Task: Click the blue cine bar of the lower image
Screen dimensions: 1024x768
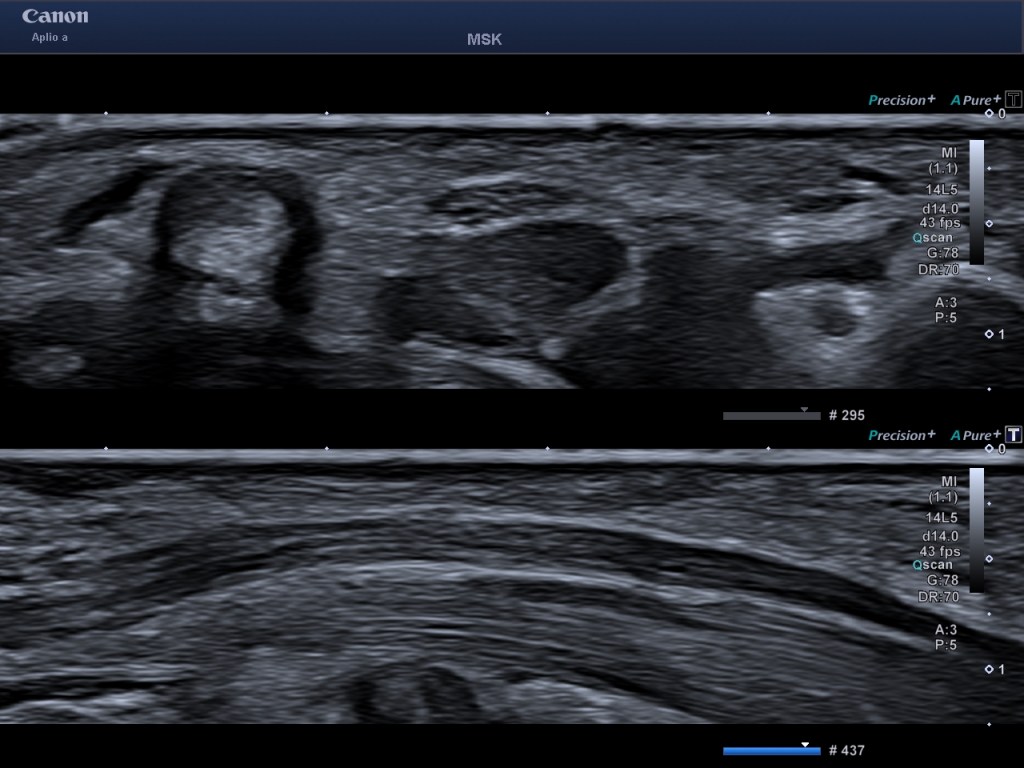Action: pos(771,750)
